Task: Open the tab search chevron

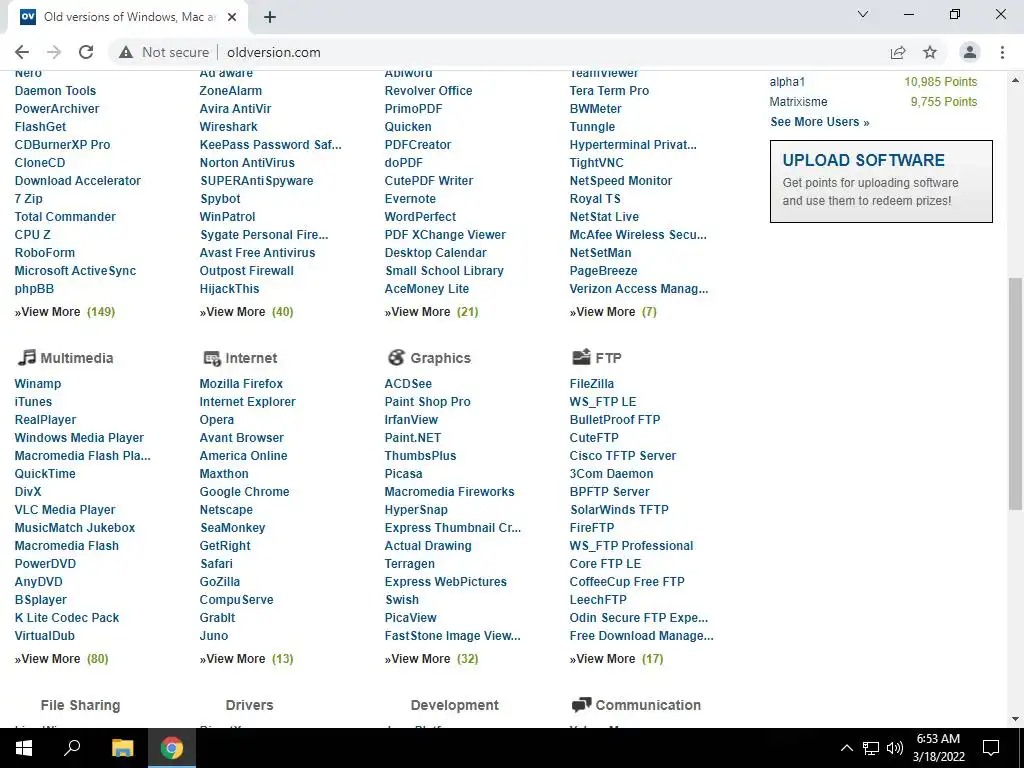Action: click(x=863, y=14)
